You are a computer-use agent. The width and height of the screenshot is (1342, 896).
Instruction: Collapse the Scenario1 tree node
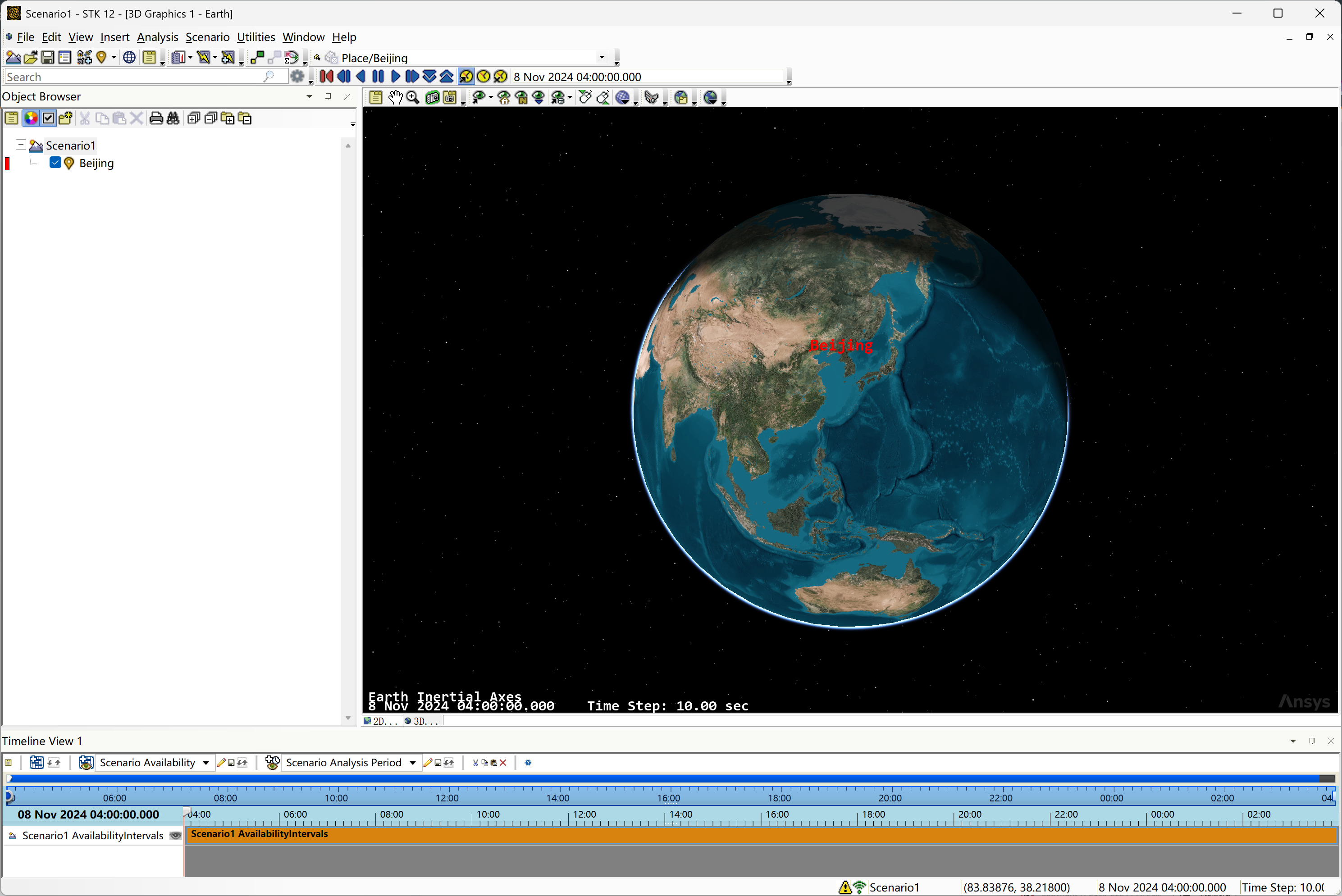tap(21, 145)
